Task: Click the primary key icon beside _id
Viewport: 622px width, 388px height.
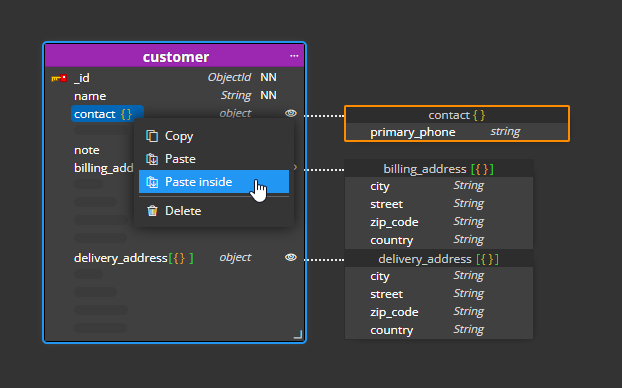Action: (x=59, y=78)
